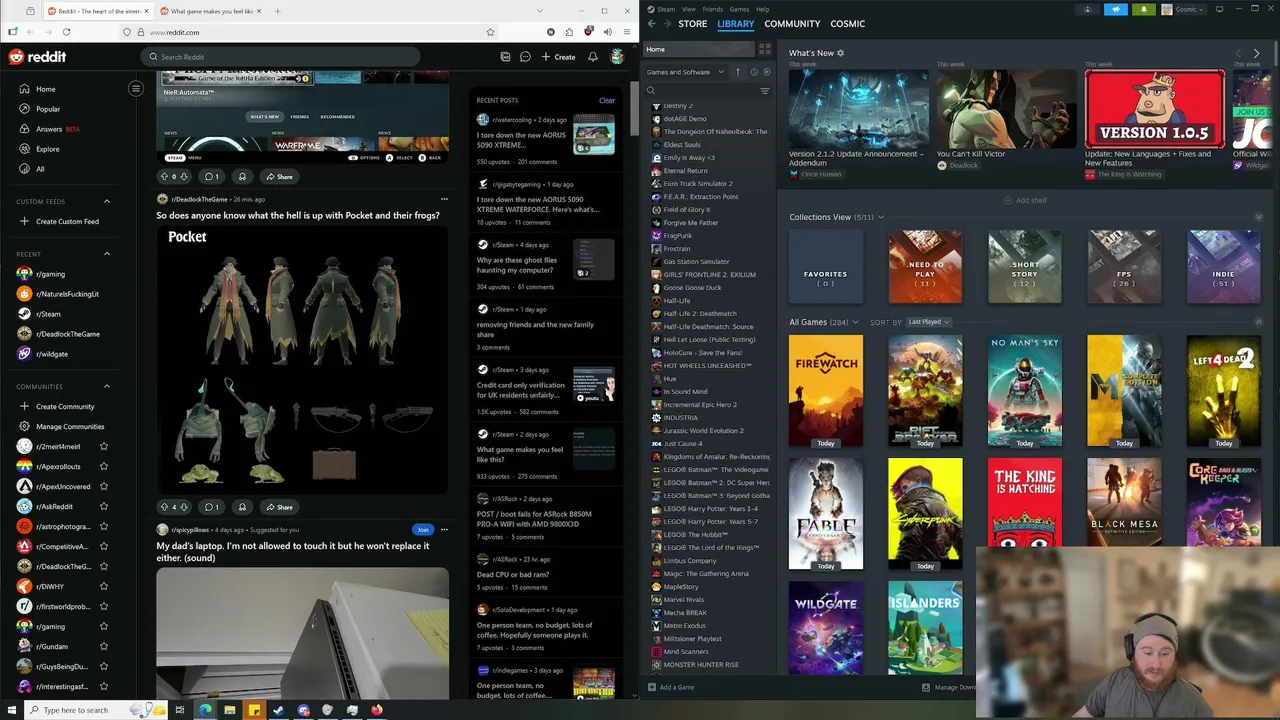1280x720 pixels.
Task: Click the Reddit search box
Action: click(x=280, y=57)
